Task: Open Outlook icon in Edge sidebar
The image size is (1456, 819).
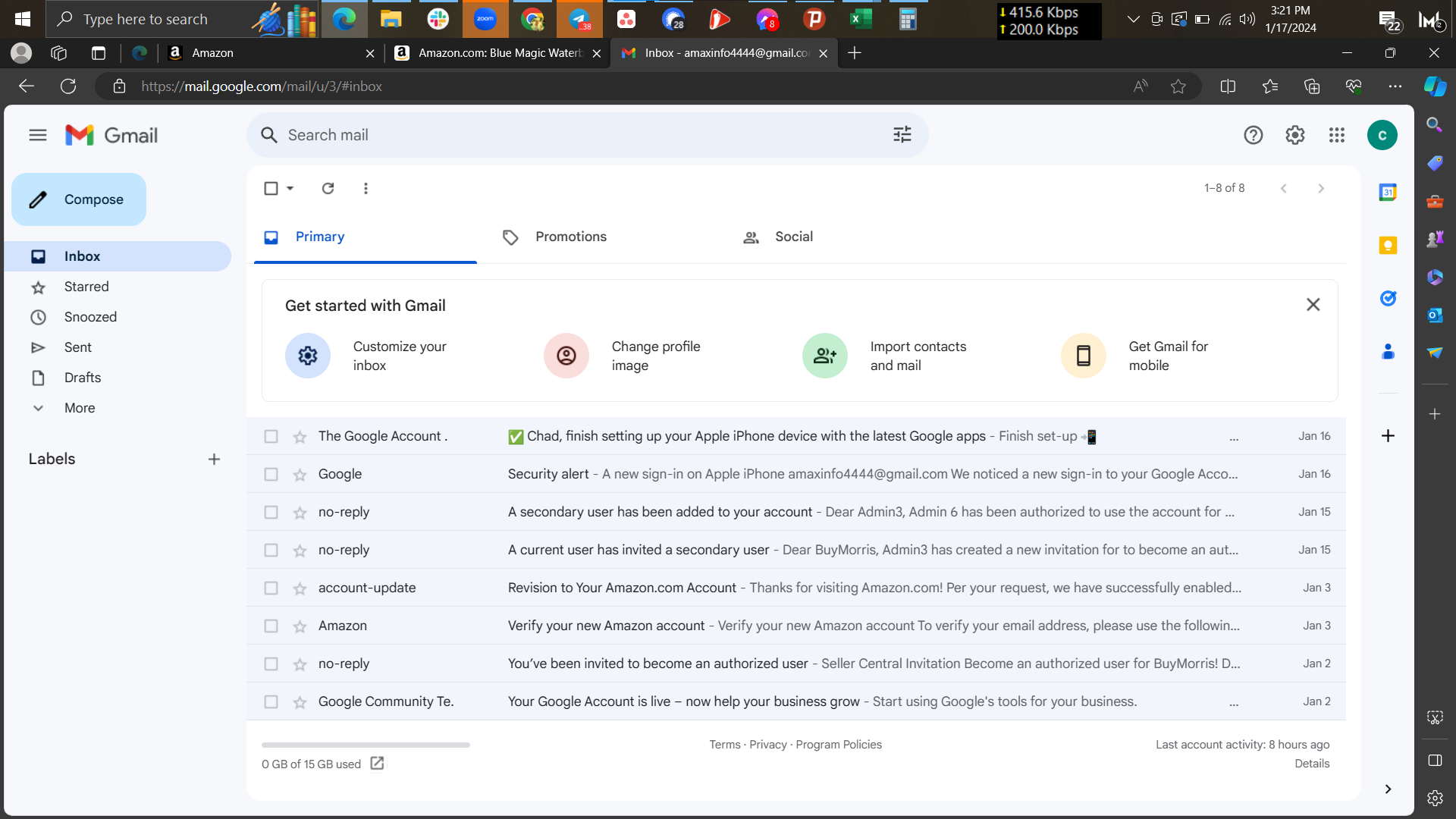Action: (x=1435, y=315)
